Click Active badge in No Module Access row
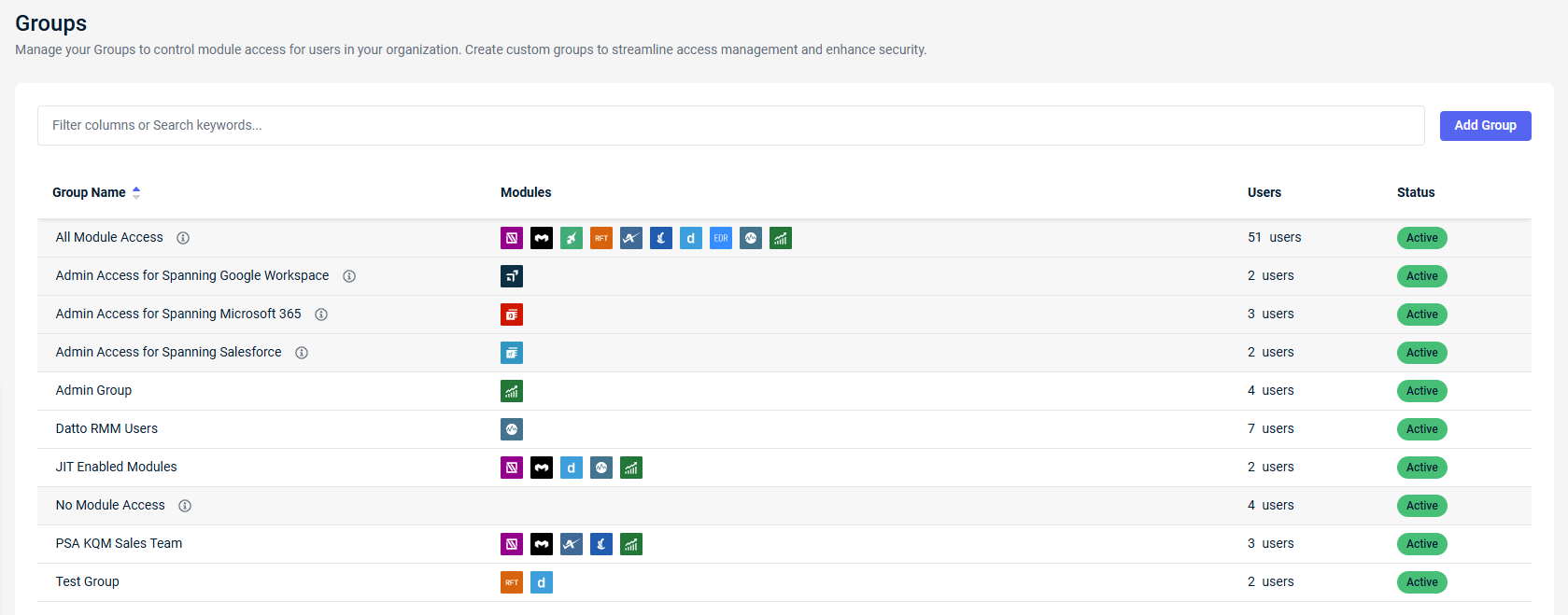Viewport: 1568px width, 615px height. [1422, 506]
